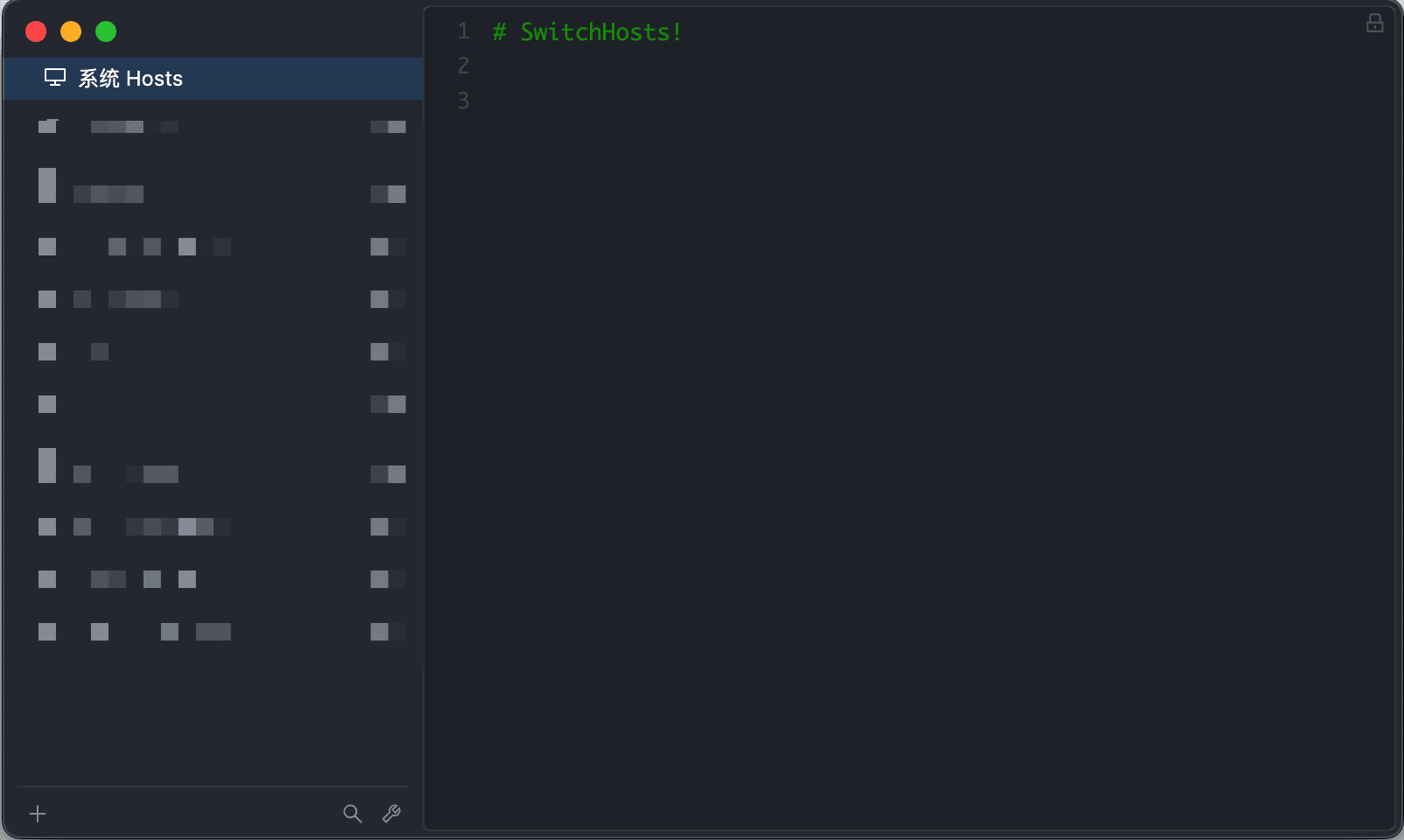Open preferences via the wrench icon
The width and height of the screenshot is (1404, 840).
point(391,814)
